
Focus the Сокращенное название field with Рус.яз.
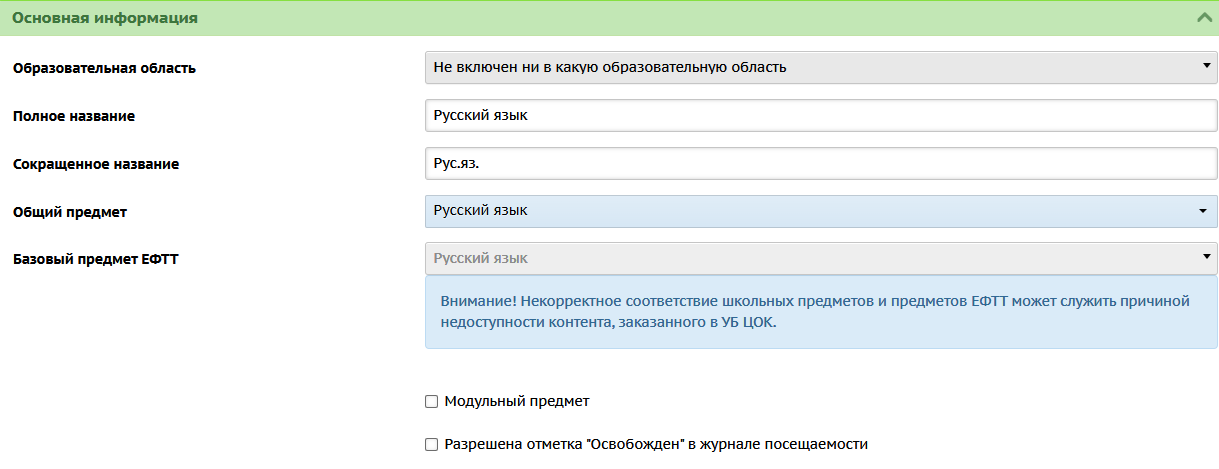click(821, 163)
